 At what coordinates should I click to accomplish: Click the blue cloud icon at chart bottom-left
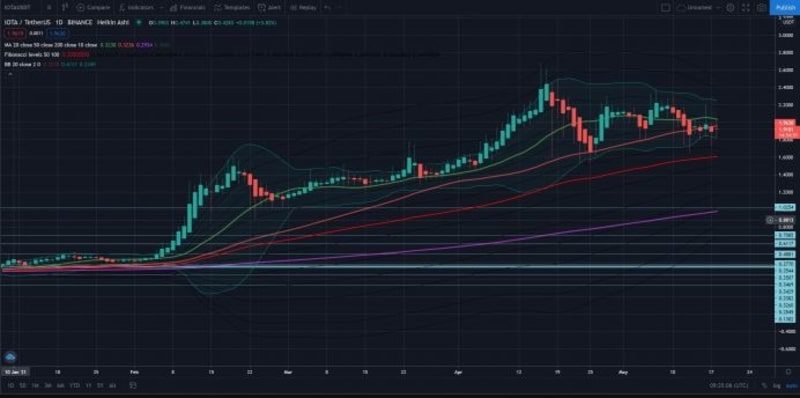(10, 357)
